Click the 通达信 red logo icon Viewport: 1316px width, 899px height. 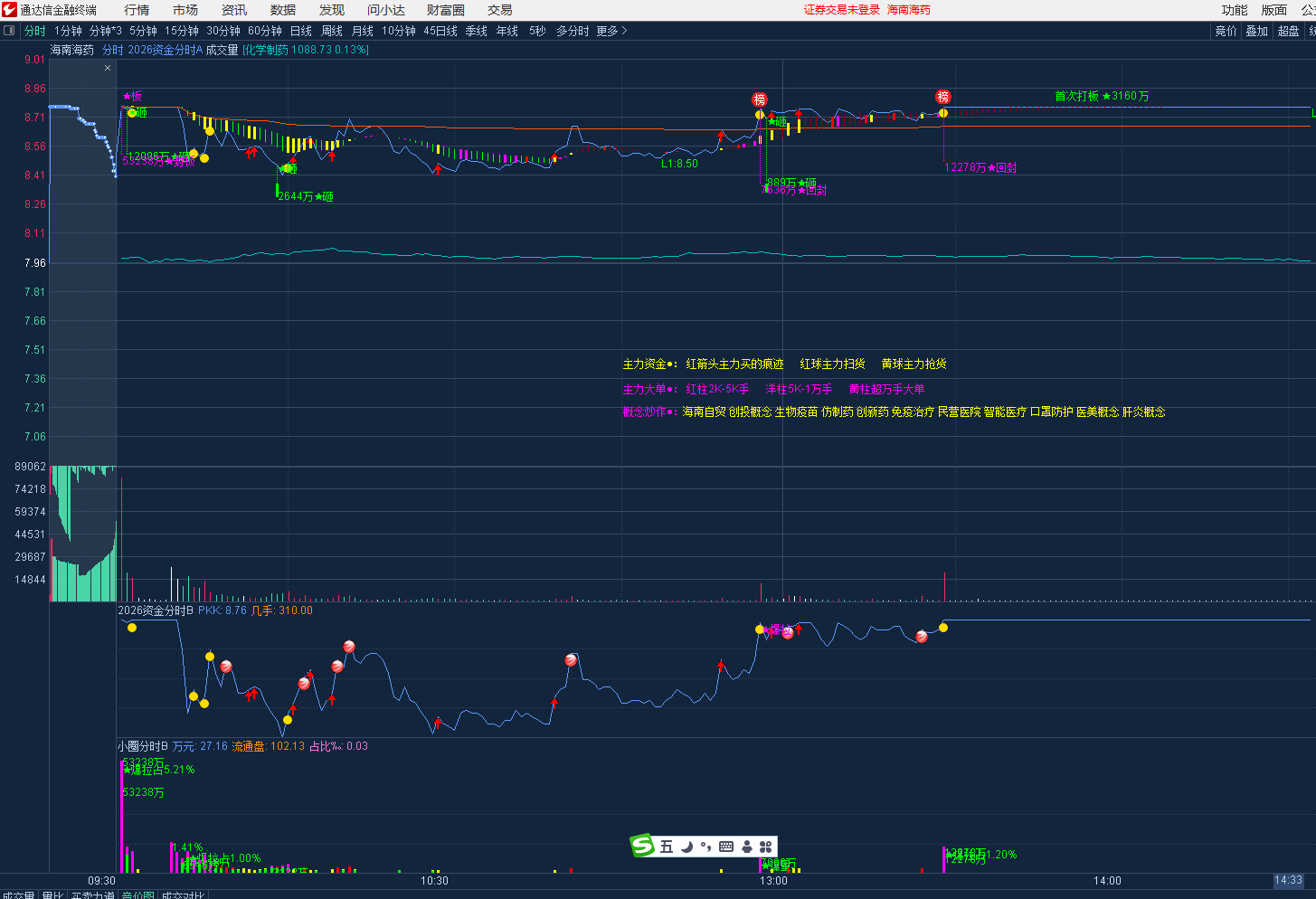tap(10, 10)
